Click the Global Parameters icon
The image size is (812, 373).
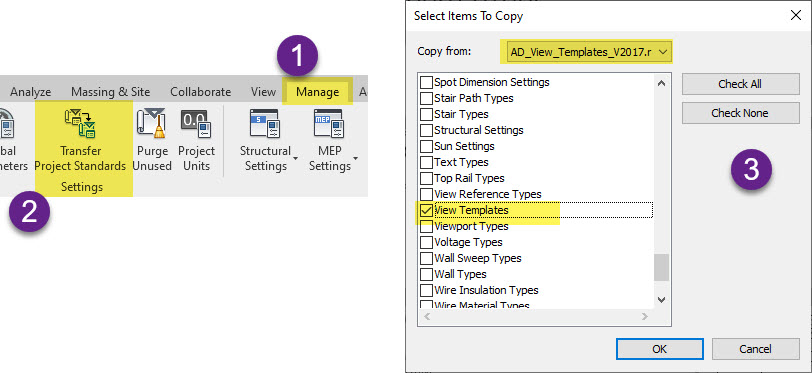pos(6,123)
